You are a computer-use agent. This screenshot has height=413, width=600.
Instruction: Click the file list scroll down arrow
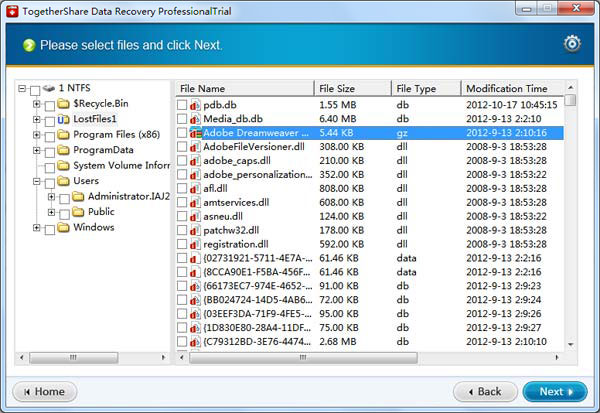570,345
